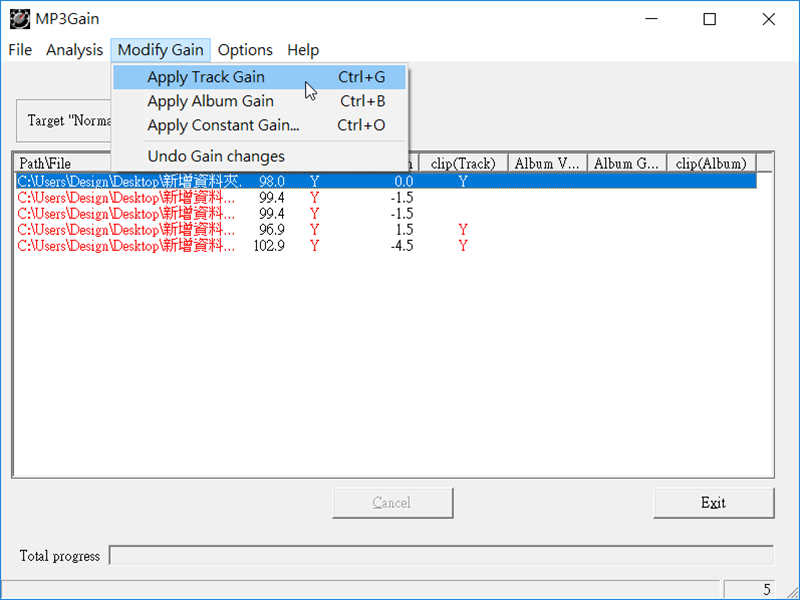Screen dimensions: 800x600
Task: Close the MP3Gain window
Action: click(768, 19)
